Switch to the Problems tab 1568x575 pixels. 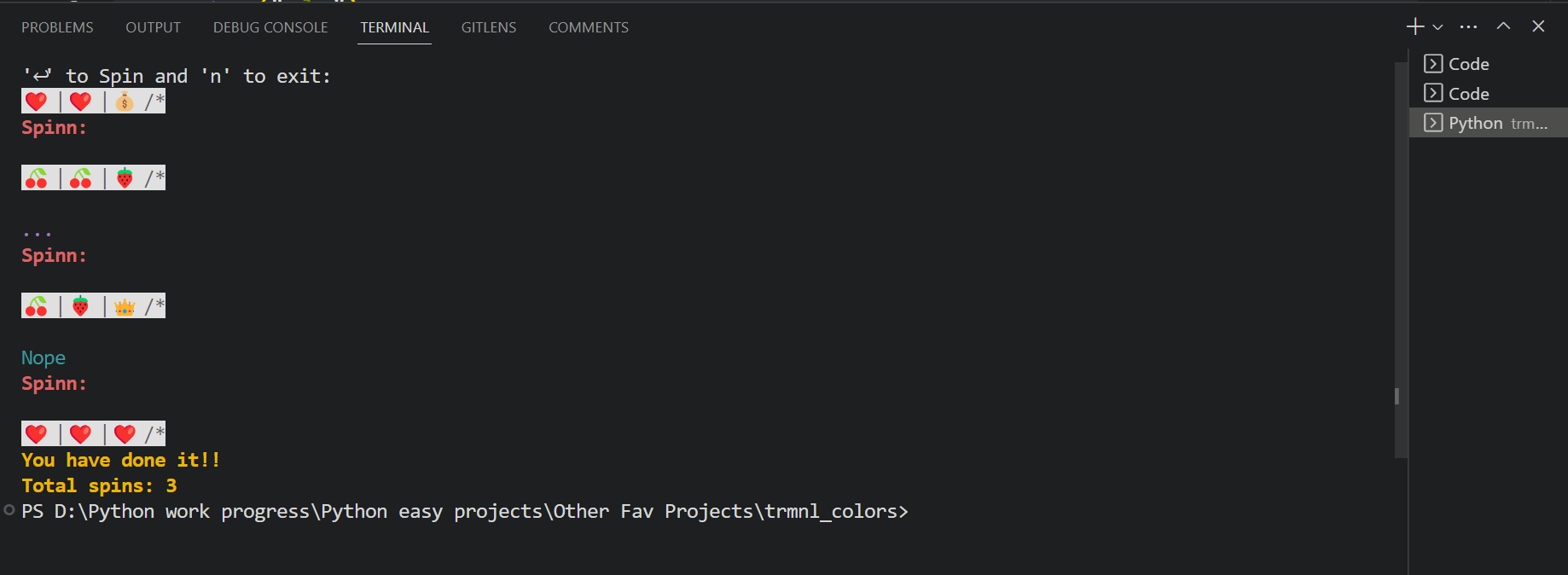click(x=57, y=27)
